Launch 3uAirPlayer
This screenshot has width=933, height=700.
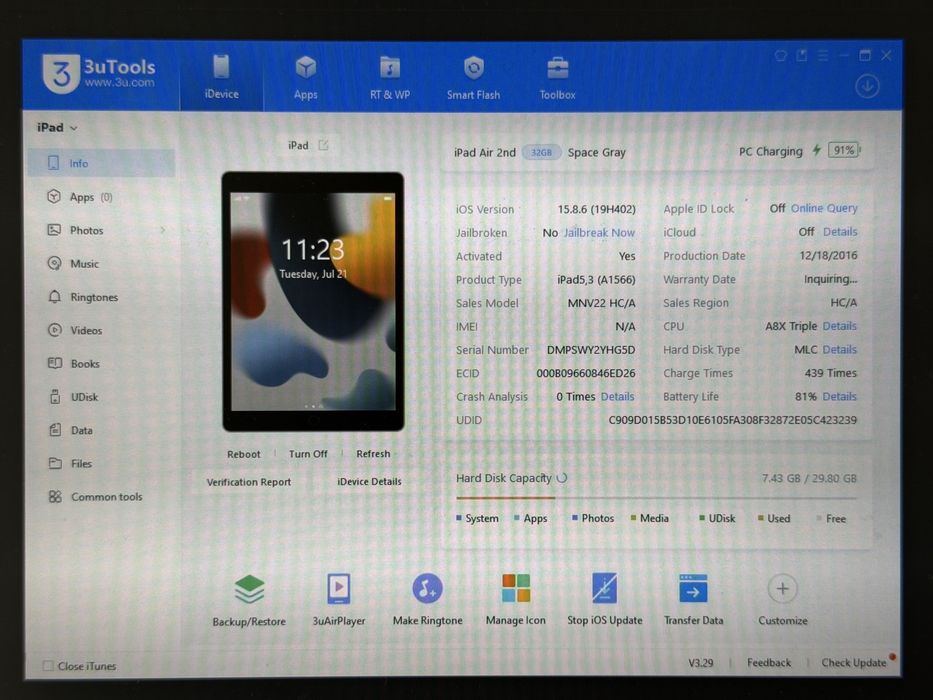click(339, 600)
